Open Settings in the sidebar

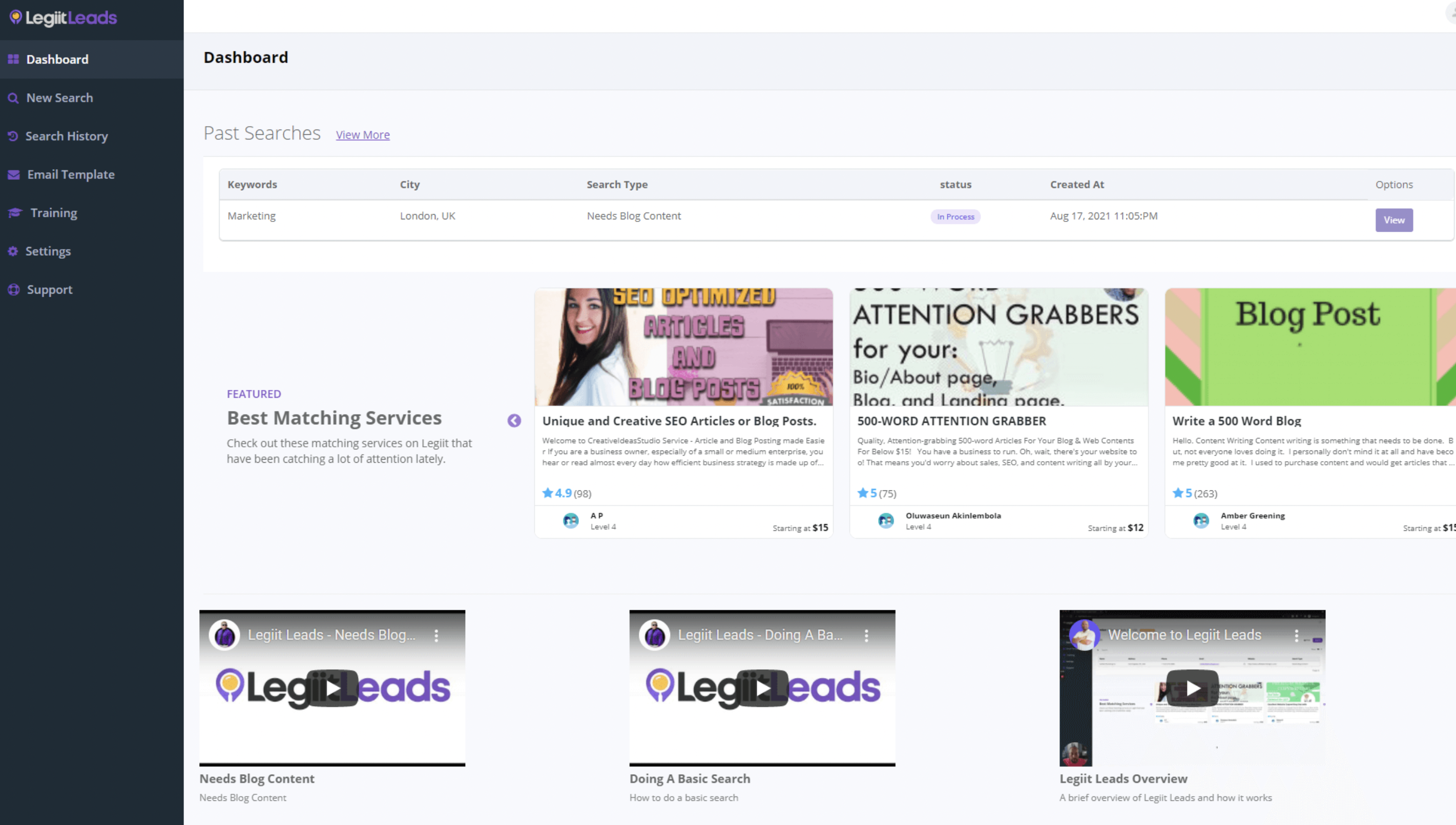click(x=92, y=251)
